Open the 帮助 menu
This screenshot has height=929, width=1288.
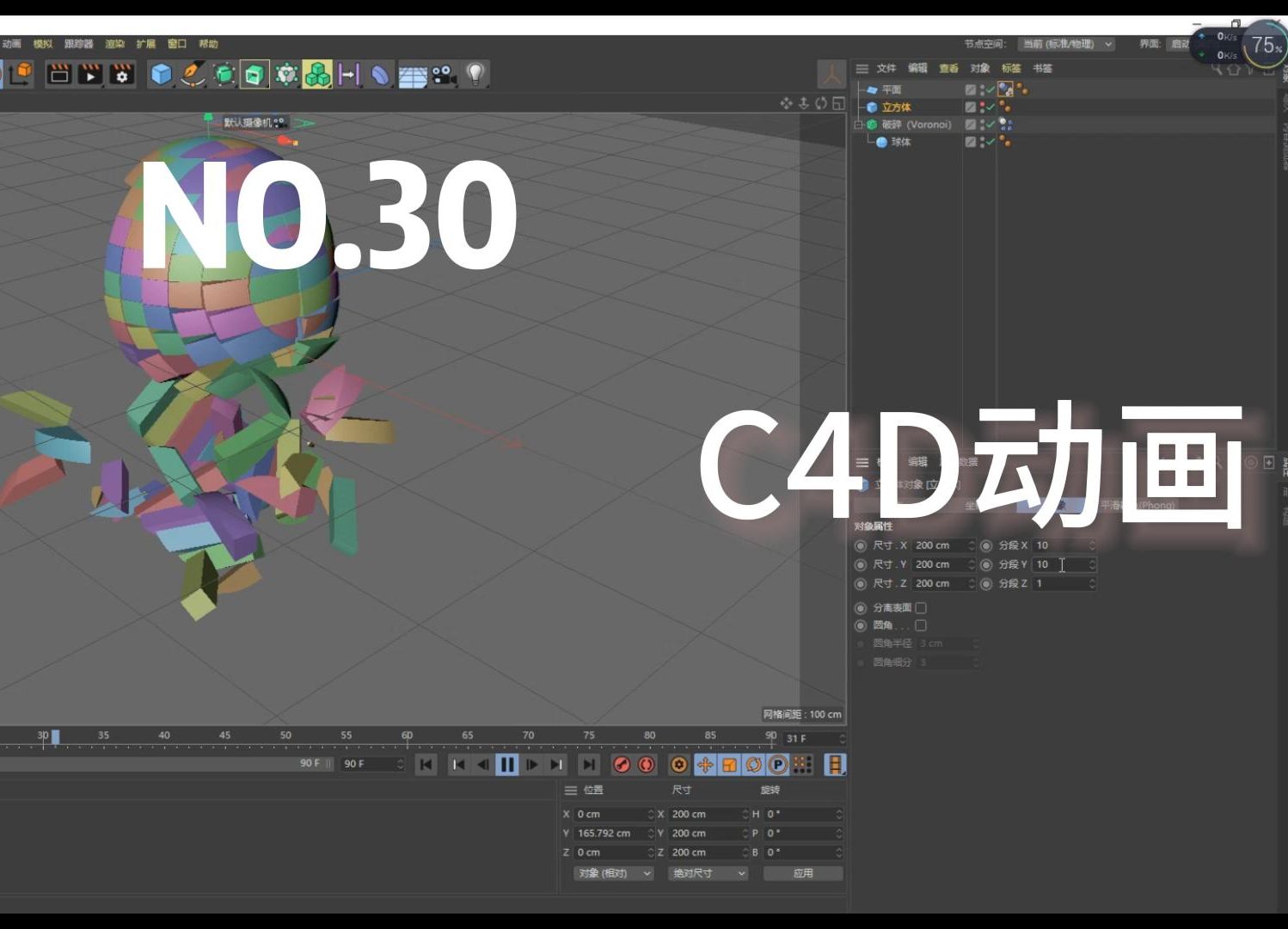[208, 44]
